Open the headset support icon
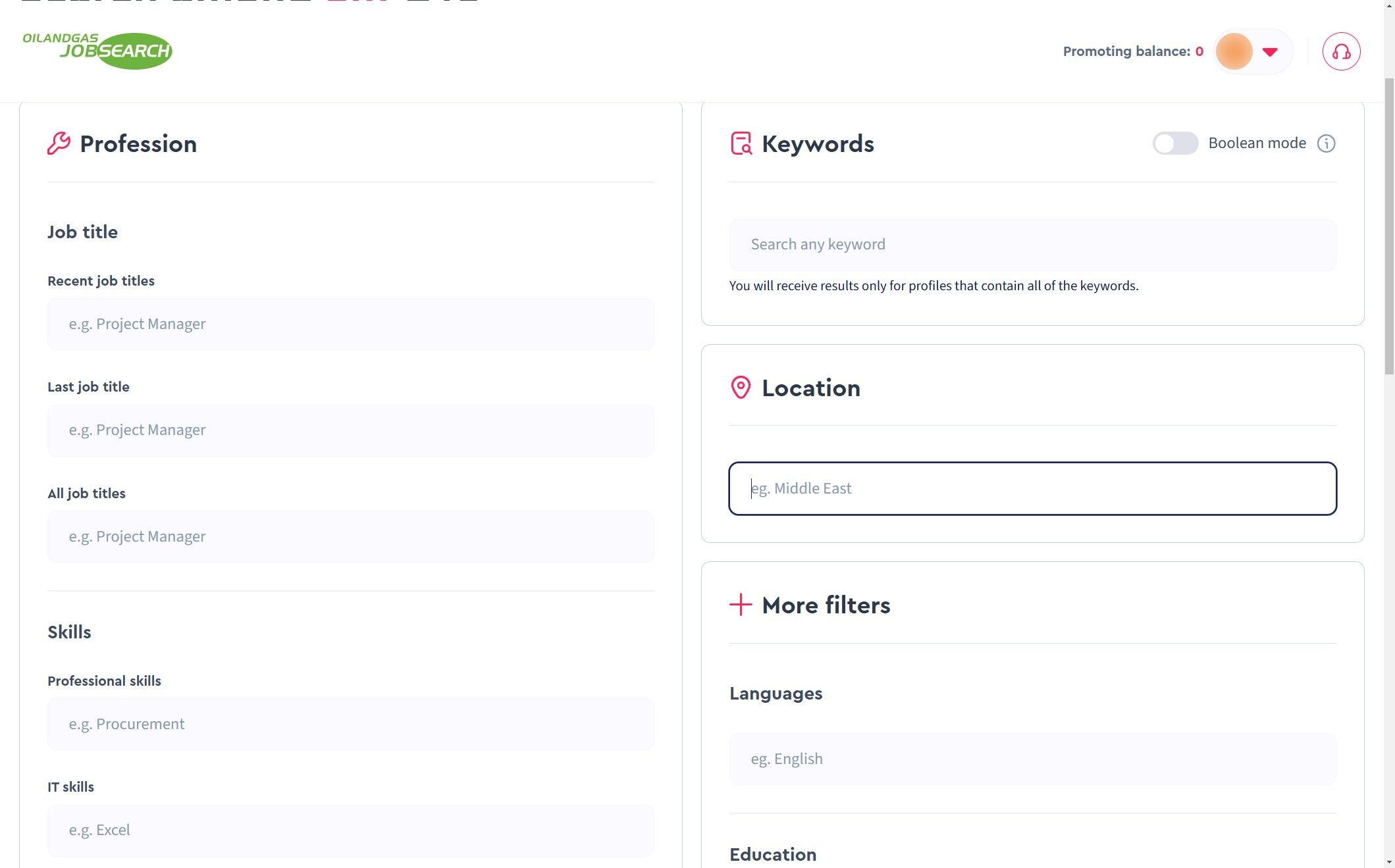This screenshot has height=868, width=1395. pos(1341,51)
